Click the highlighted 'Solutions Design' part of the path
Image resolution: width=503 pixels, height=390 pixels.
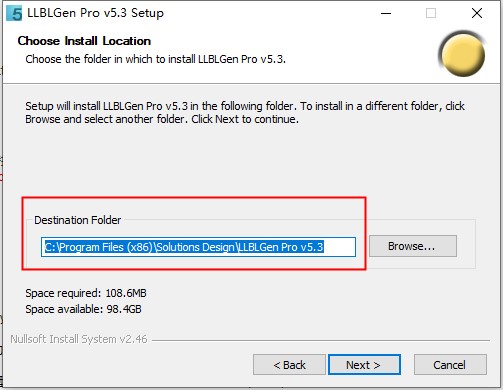point(196,247)
